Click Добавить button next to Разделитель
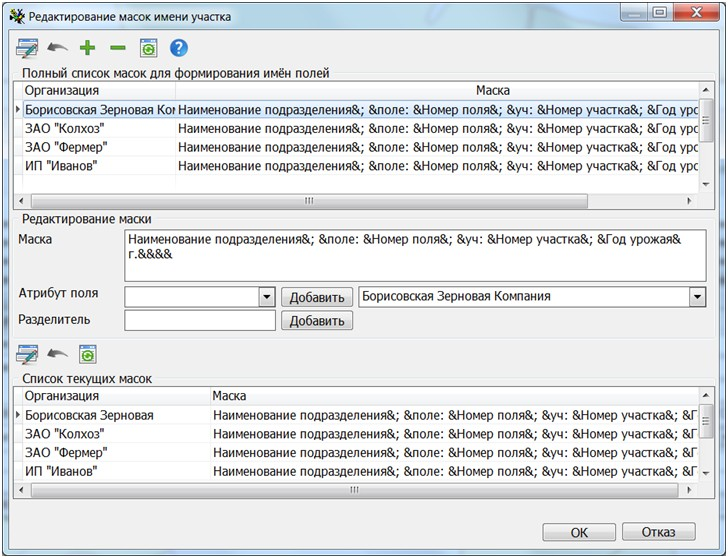The height and width of the screenshot is (557, 728). tap(317, 321)
